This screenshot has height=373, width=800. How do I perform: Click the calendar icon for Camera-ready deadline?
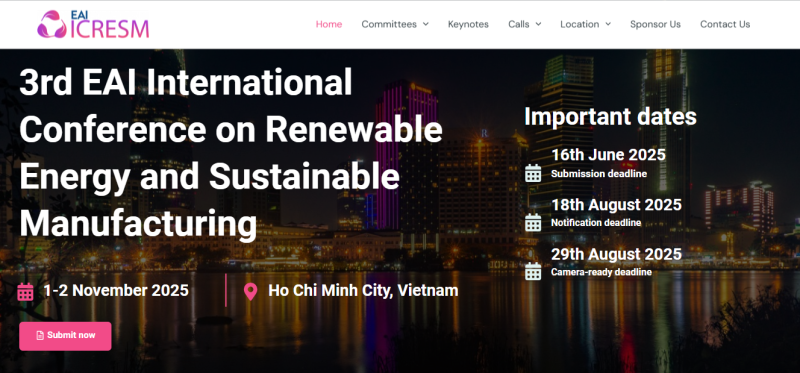pyautogui.click(x=533, y=271)
